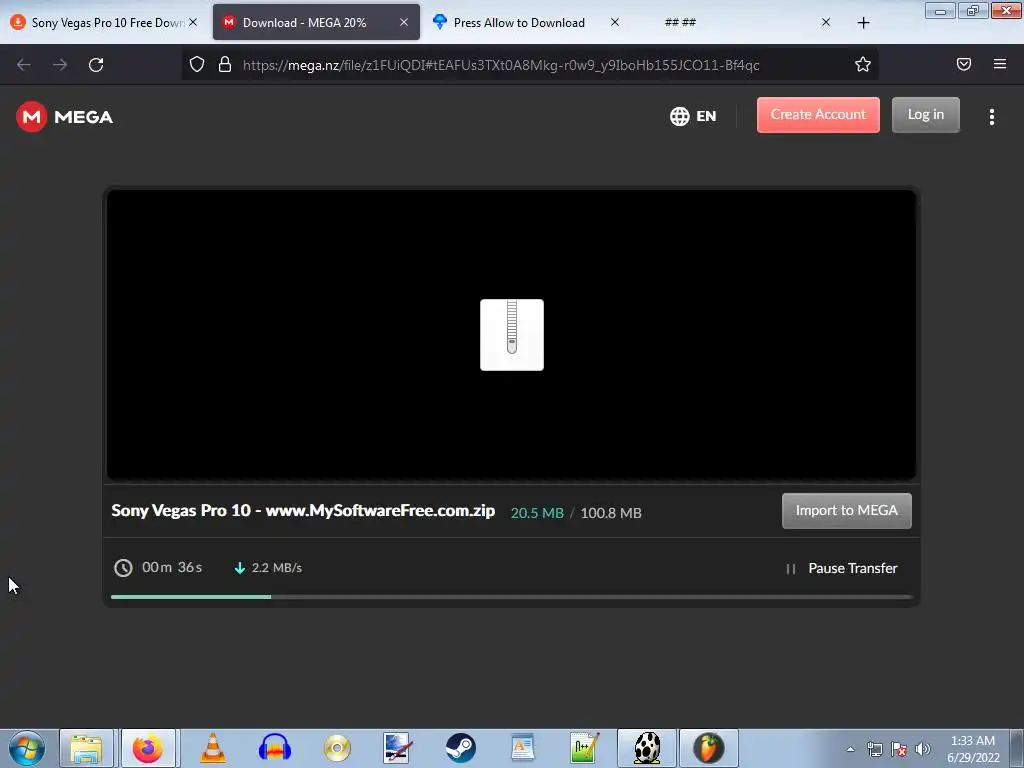Click the Firefox taskbar icon
The width and height of the screenshot is (1024, 768).
(148, 748)
